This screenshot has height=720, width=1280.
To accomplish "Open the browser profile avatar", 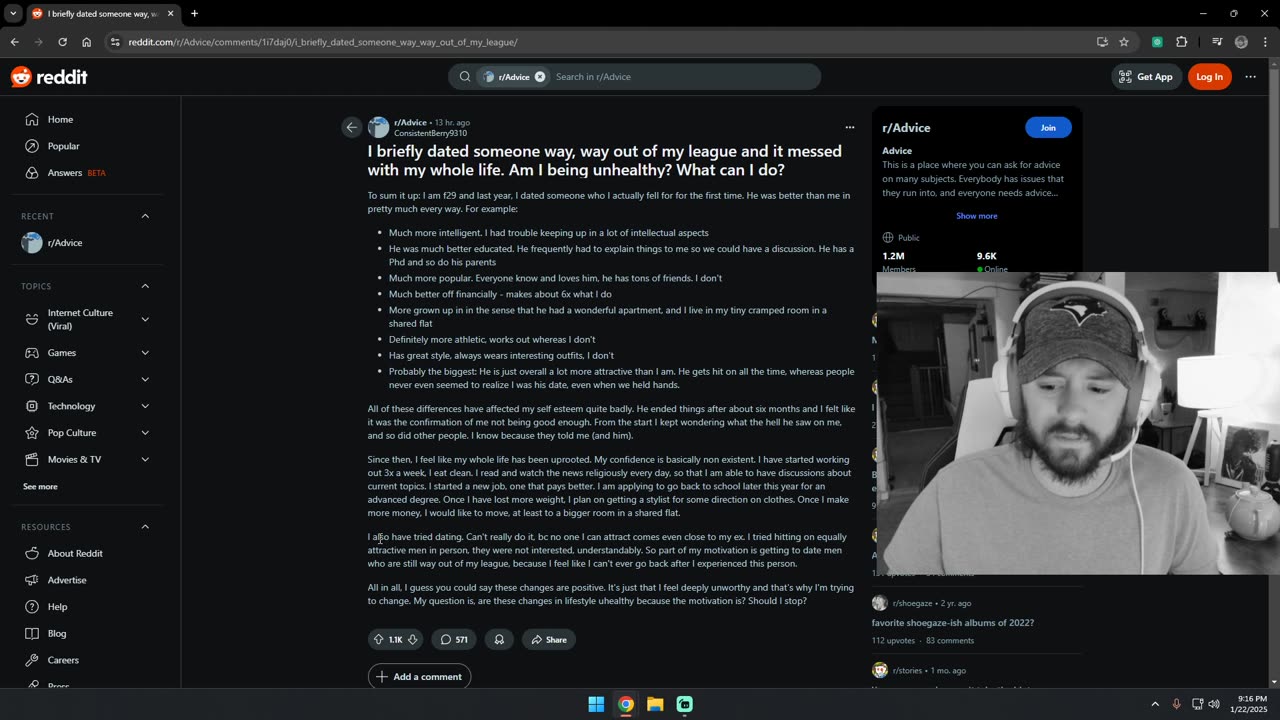I will 1241,42.
